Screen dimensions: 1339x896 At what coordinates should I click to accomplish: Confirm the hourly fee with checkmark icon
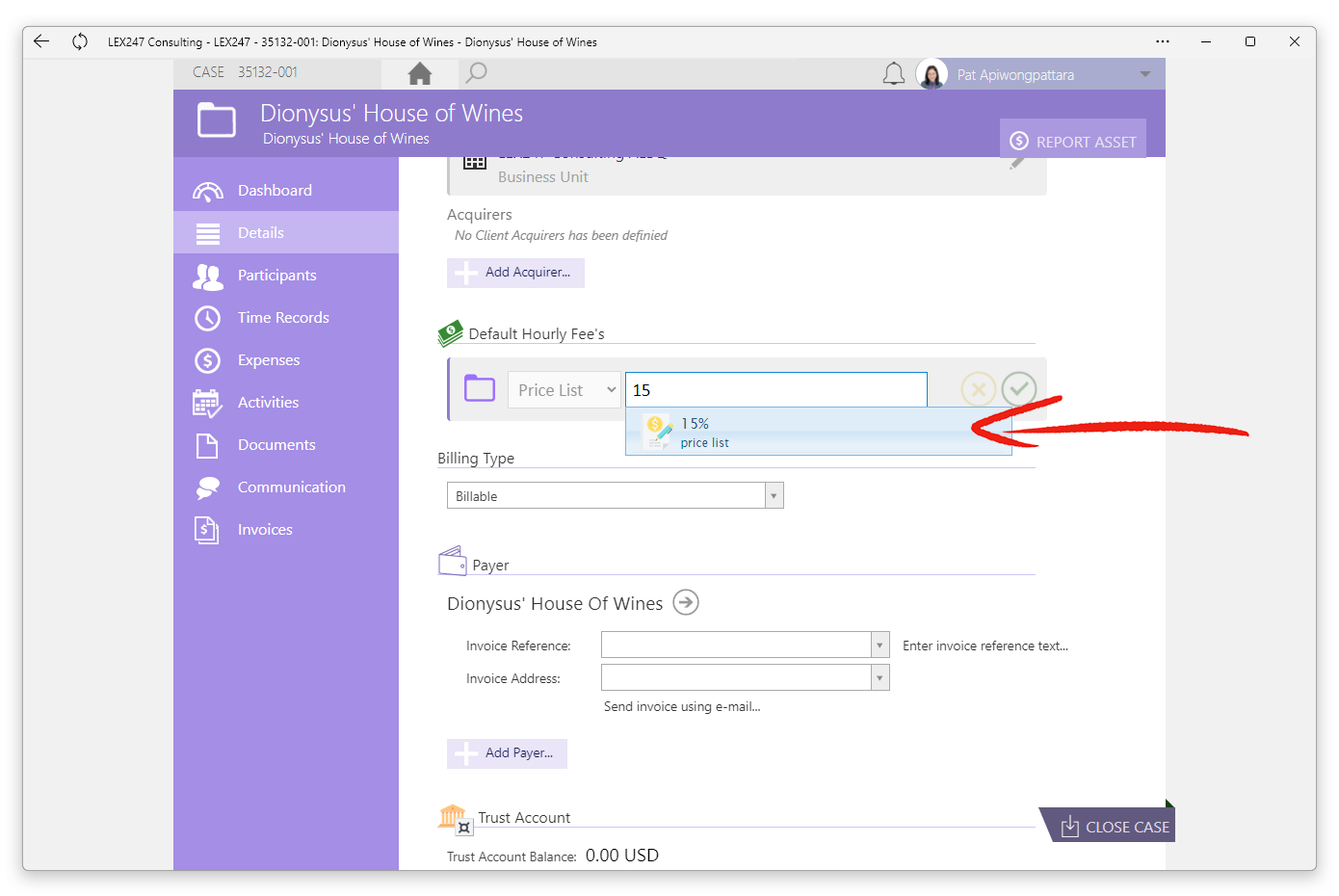[x=1018, y=389]
